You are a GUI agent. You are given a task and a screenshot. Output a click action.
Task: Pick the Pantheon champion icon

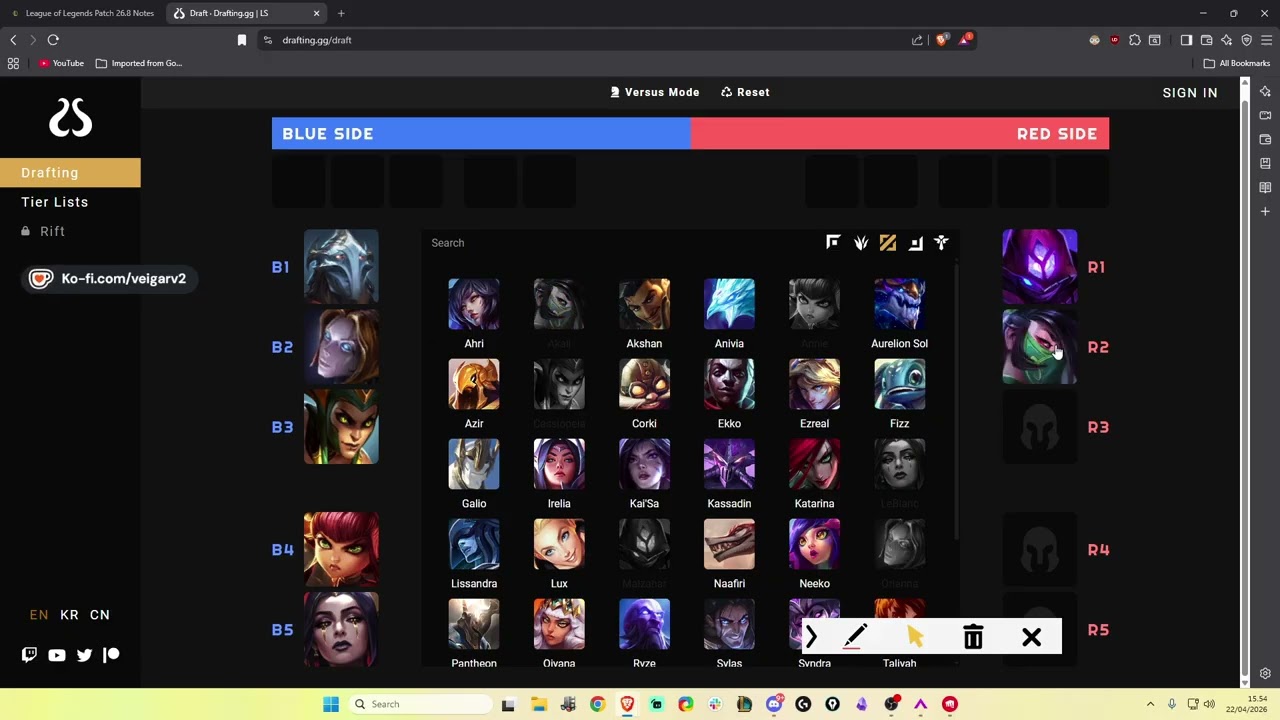coord(474,624)
